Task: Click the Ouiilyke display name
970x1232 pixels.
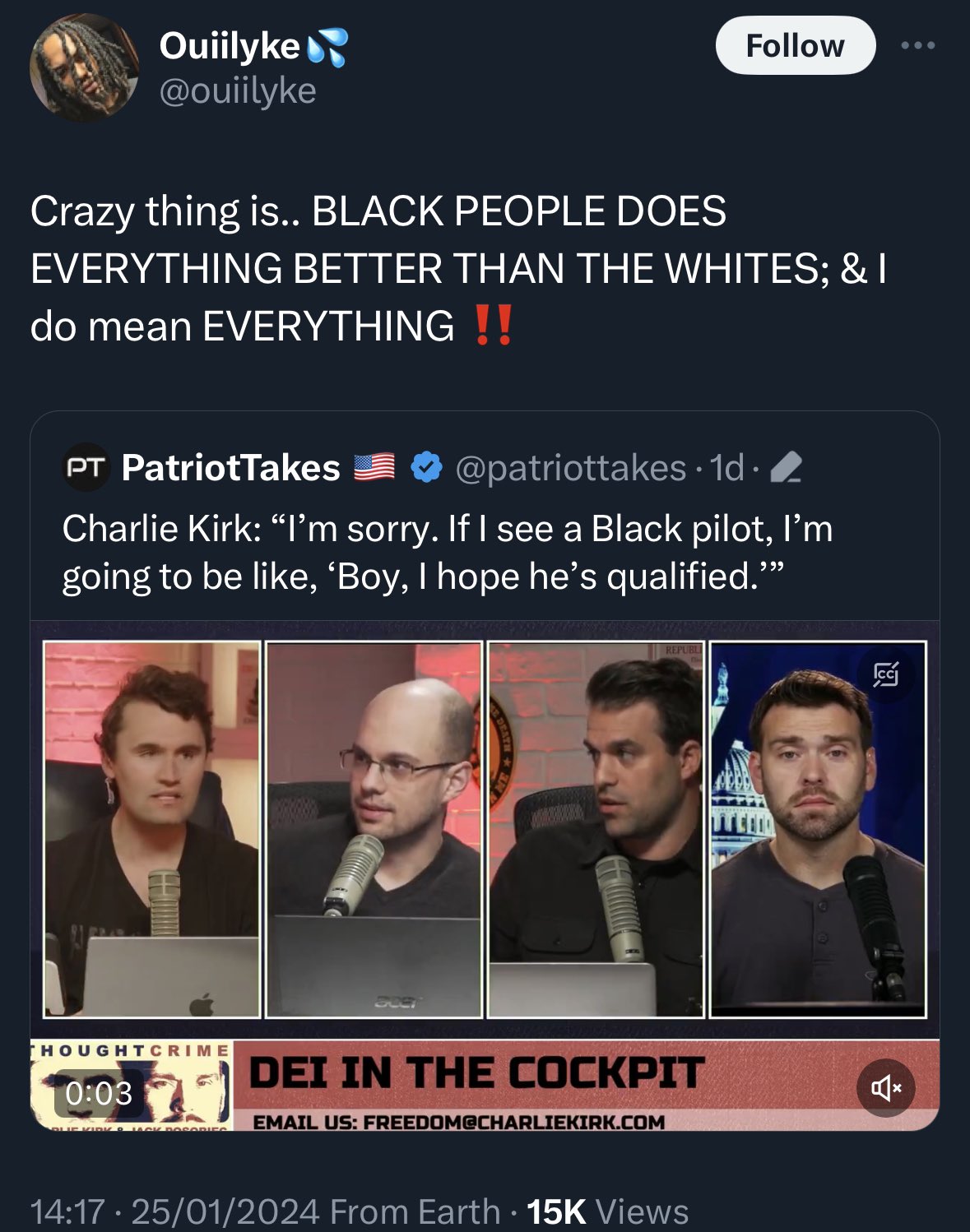Action: tap(229, 46)
